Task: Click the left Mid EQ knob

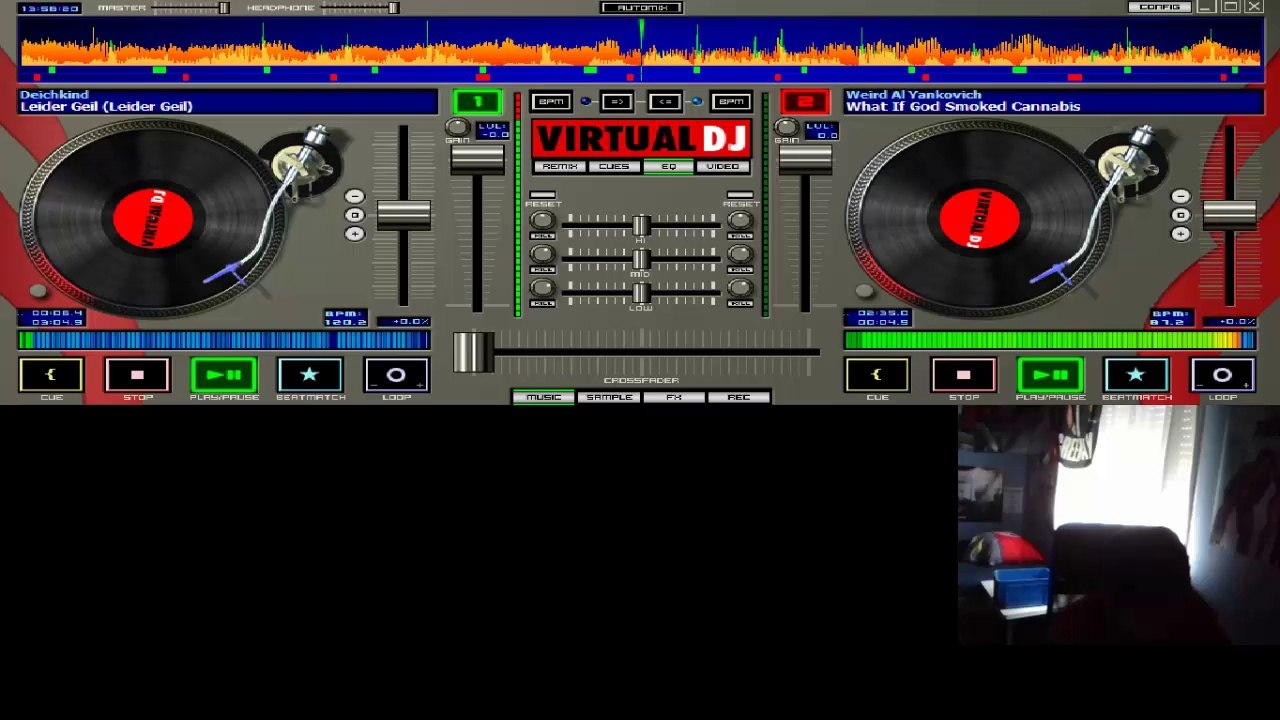Action: [542, 255]
